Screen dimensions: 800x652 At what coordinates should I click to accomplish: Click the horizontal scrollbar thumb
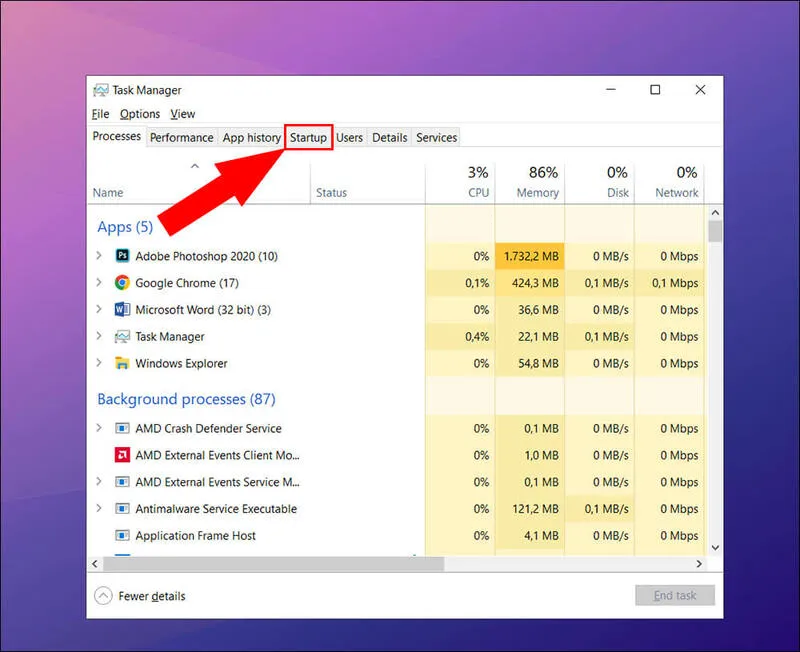point(273,564)
